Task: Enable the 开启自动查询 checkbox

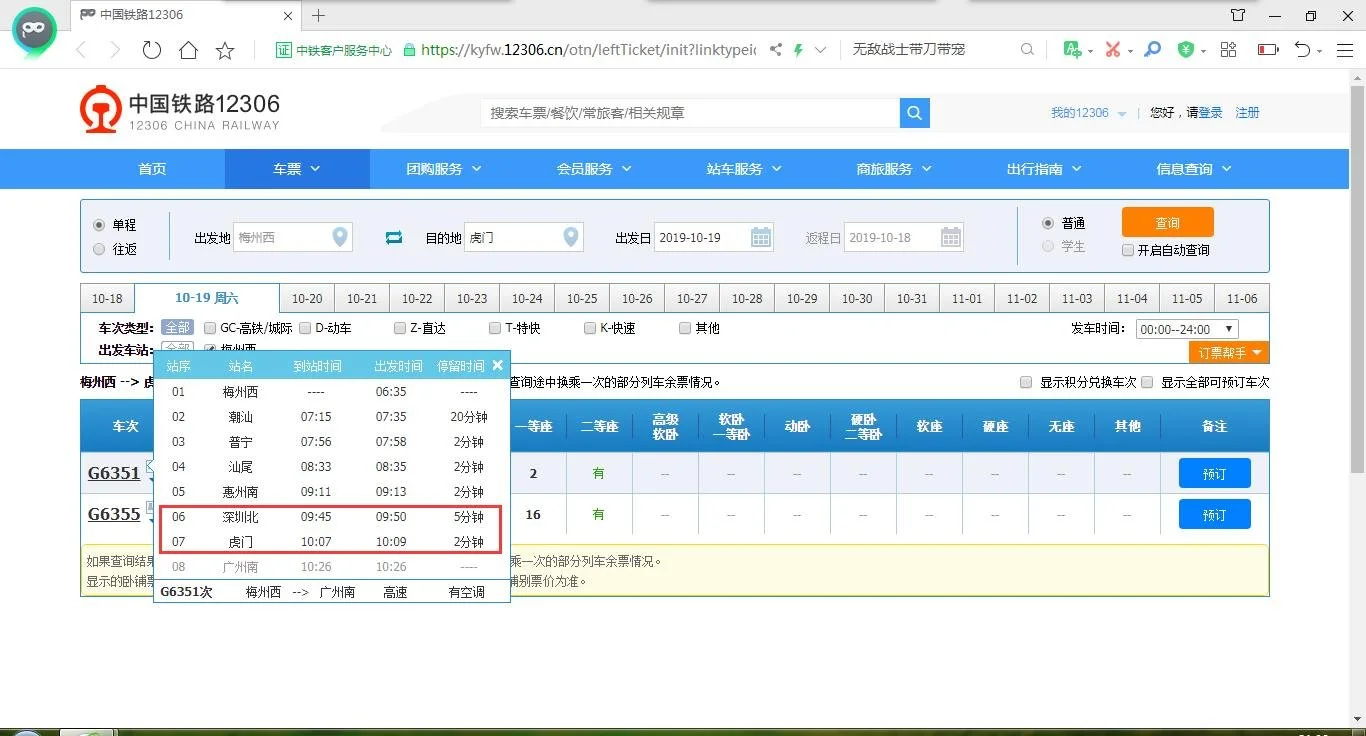Action: tap(1128, 250)
